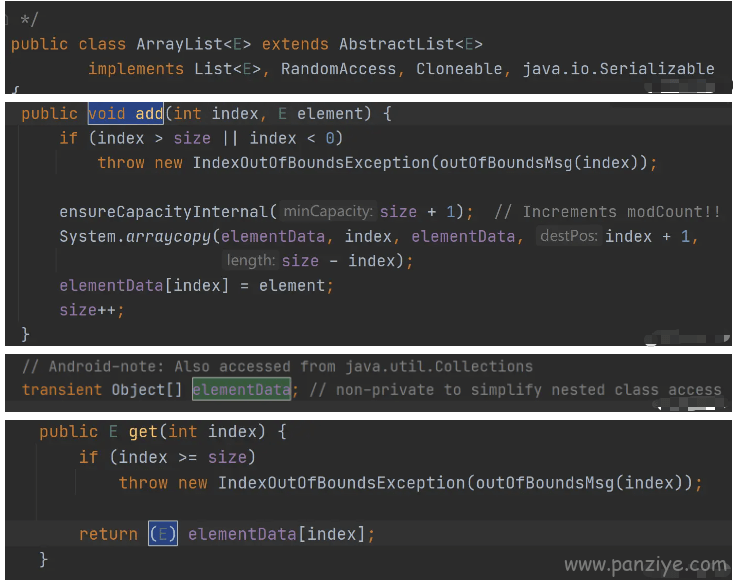Image resolution: width=737 pixels, height=587 pixels.
Task: Click the System.arraycopy call
Action: pyautogui.click(x=135, y=236)
